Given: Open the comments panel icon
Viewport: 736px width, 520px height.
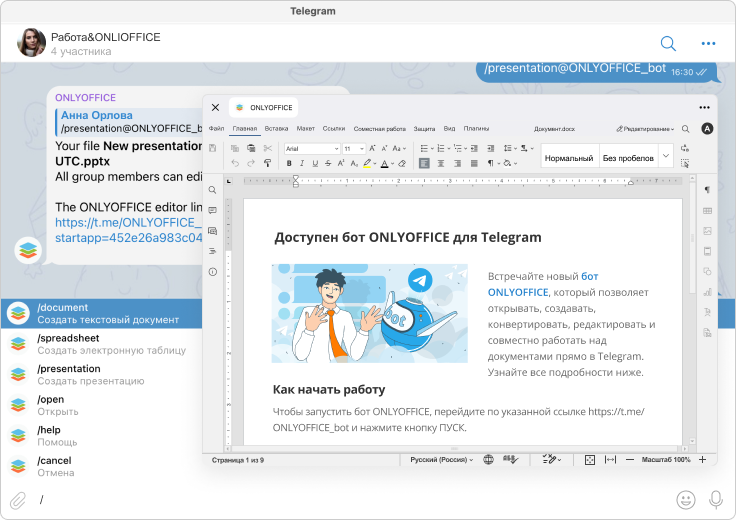Looking at the screenshot, I should click(x=213, y=210).
